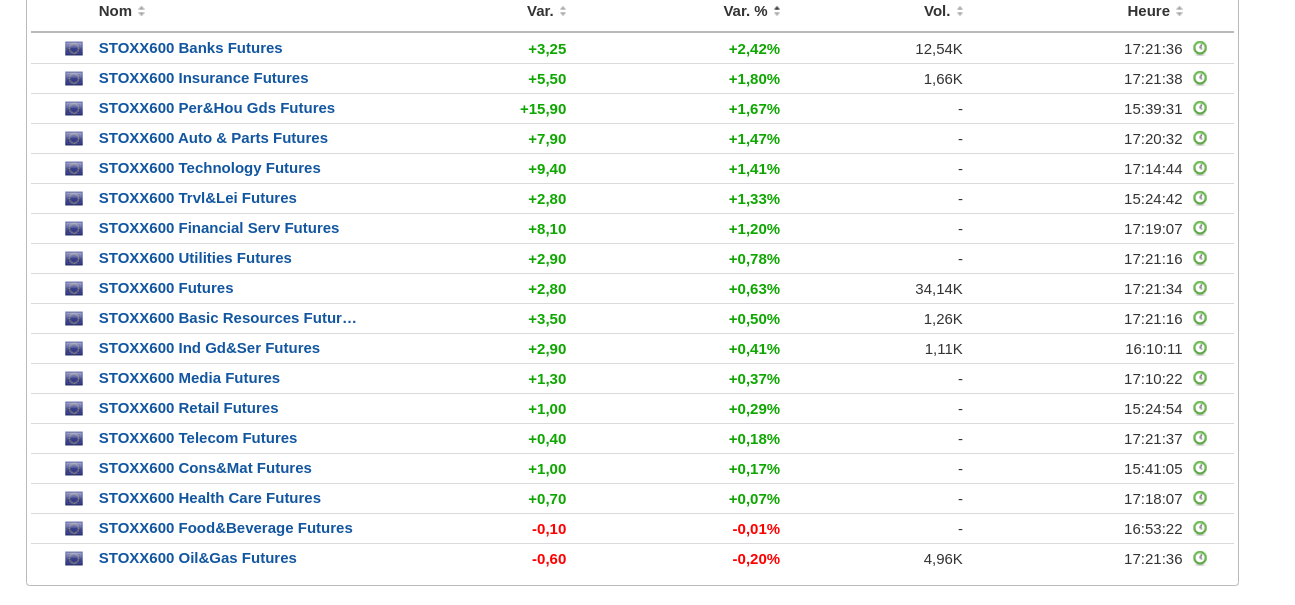Viewport: 1295px width, 605px height.
Task: Click the flag icon beside STOXX600 Utilities Futures
Action: point(74,258)
